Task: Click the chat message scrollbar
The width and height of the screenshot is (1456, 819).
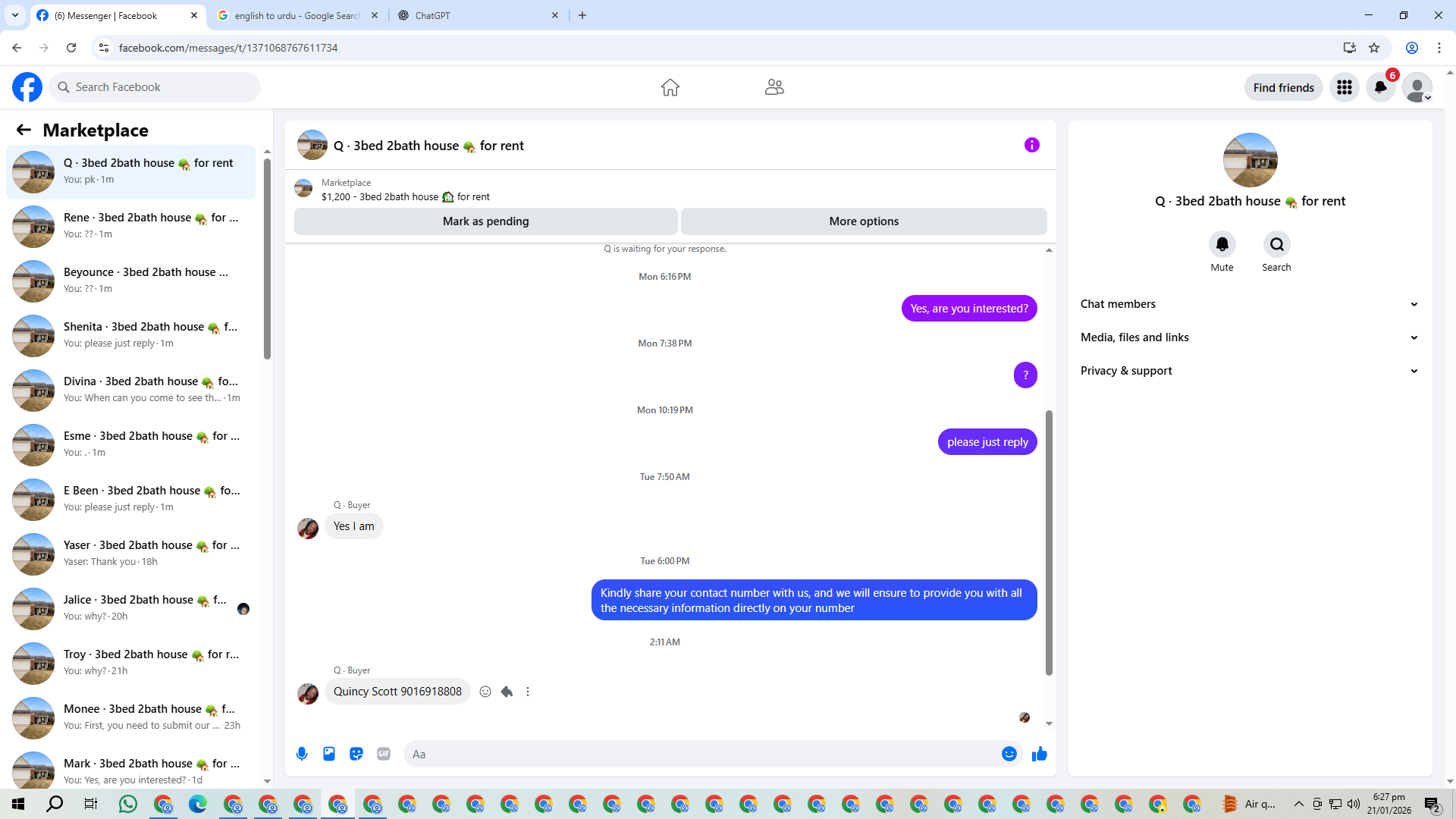Action: [x=1049, y=542]
